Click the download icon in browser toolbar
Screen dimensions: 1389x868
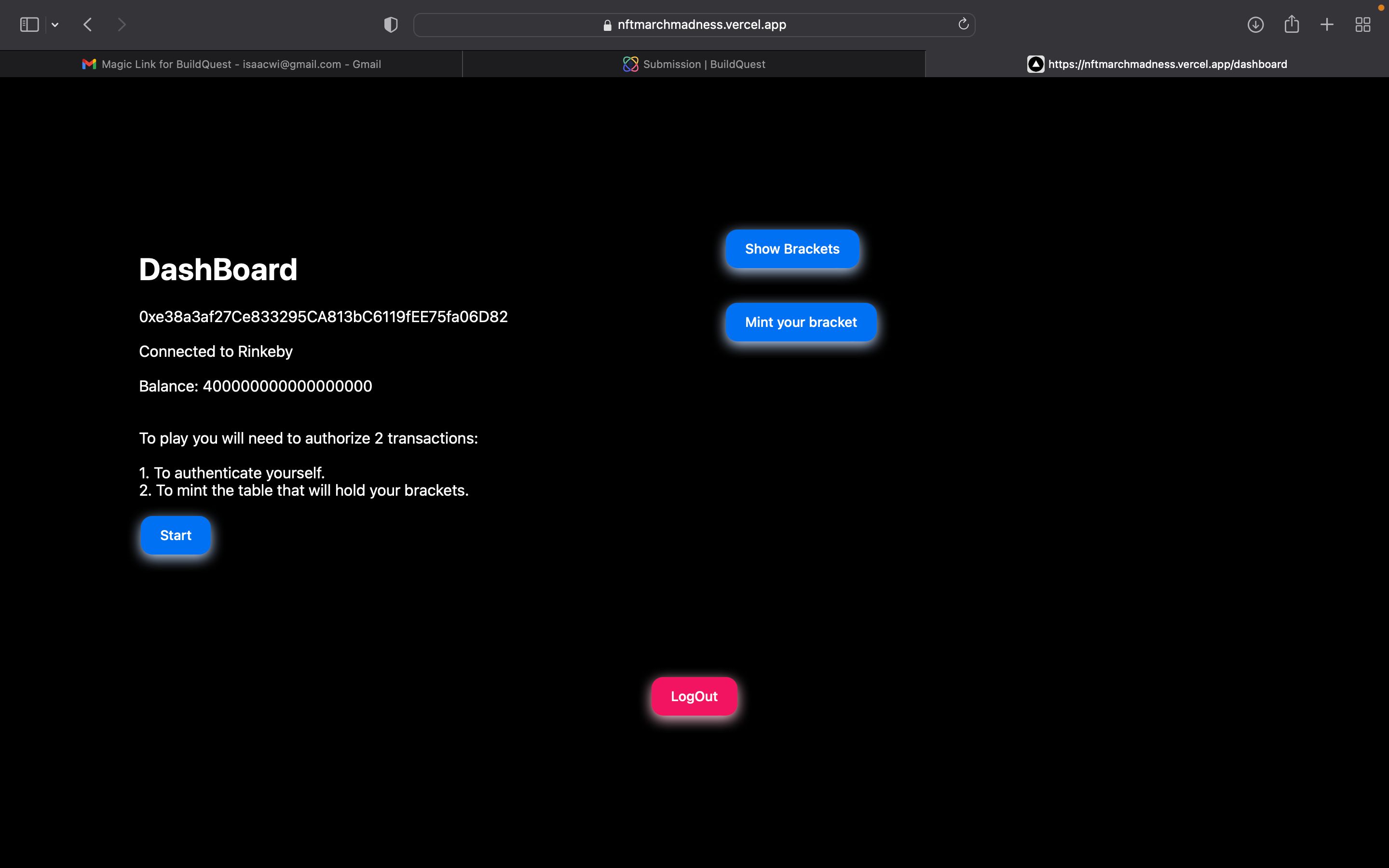click(x=1256, y=24)
